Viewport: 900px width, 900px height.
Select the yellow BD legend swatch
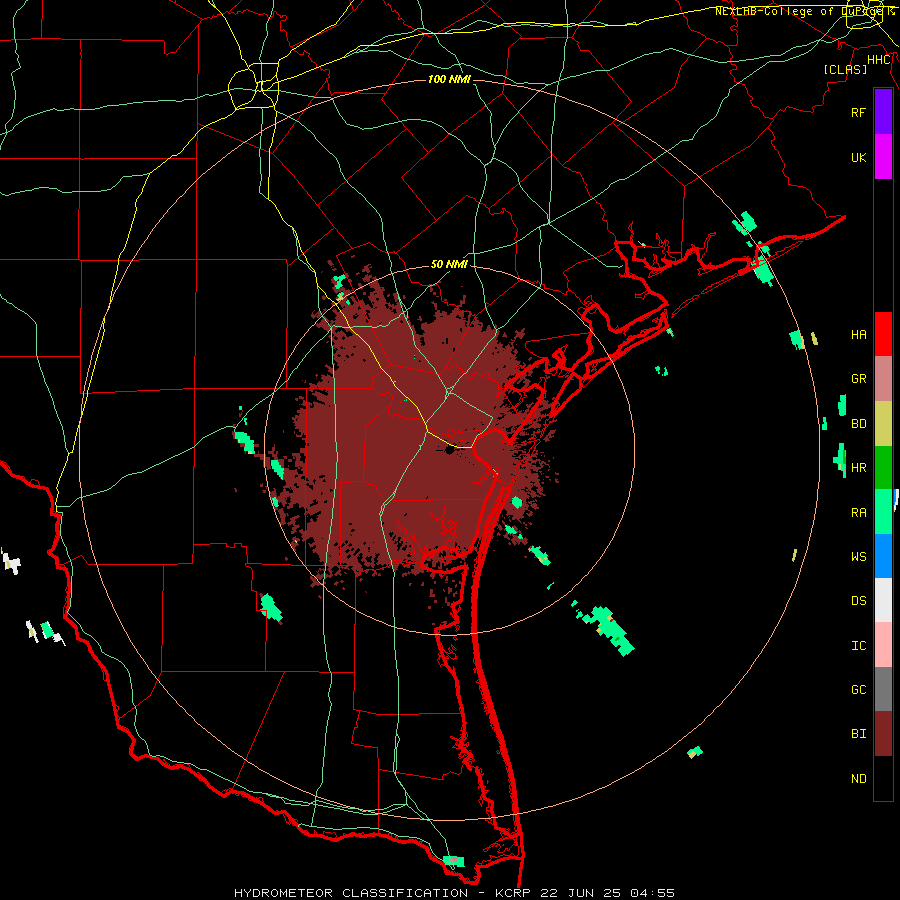tap(883, 424)
